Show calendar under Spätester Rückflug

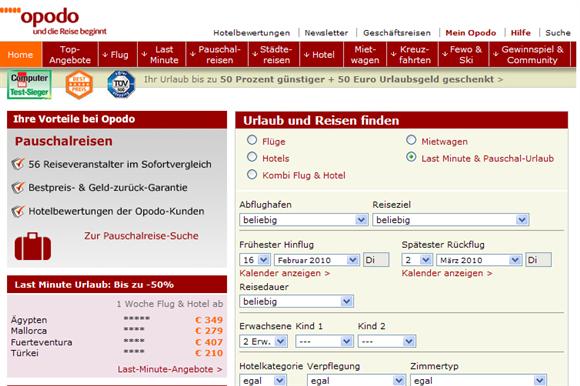[x=447, y=273]
